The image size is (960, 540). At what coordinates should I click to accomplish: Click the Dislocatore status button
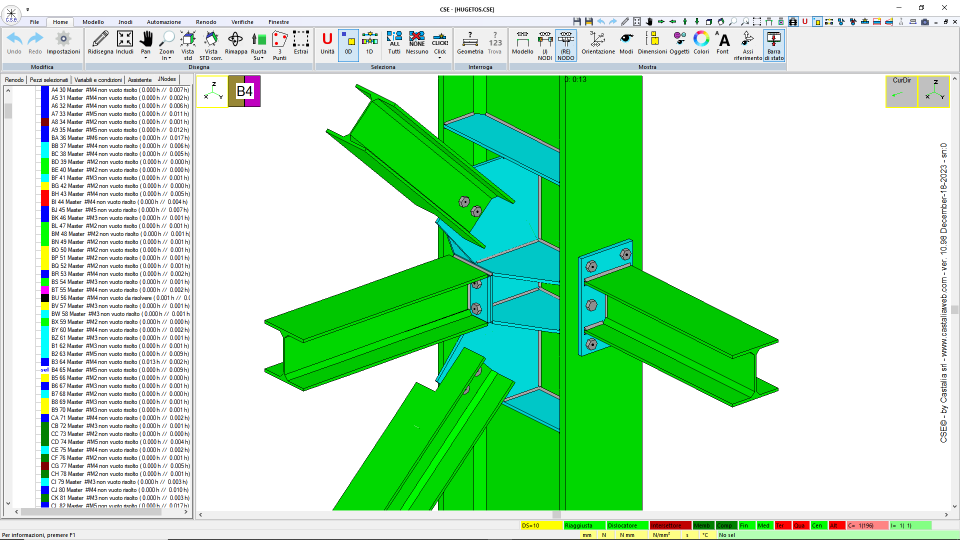pyautogui.click(x=627, y=525)
